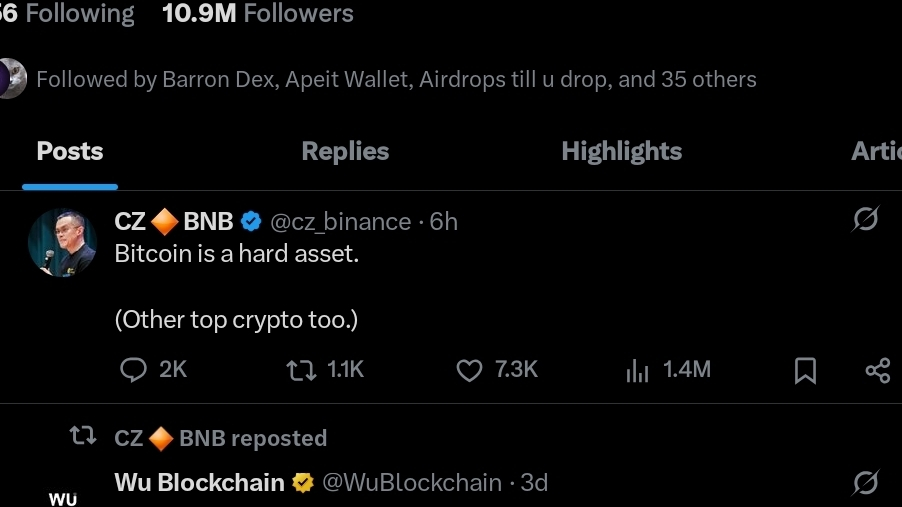
Task: Open replies on the Bitcoin hard asset post
Action: (x=153, y=369)
